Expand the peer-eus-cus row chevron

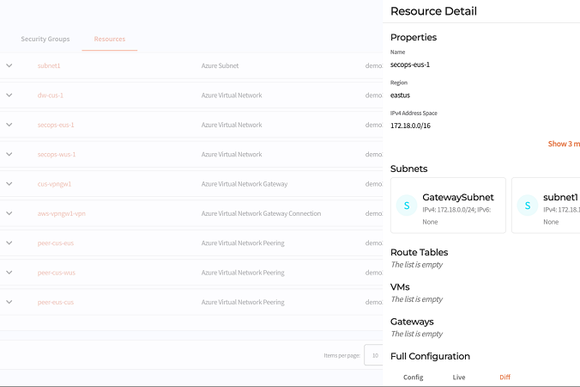(x=9, y=302)
